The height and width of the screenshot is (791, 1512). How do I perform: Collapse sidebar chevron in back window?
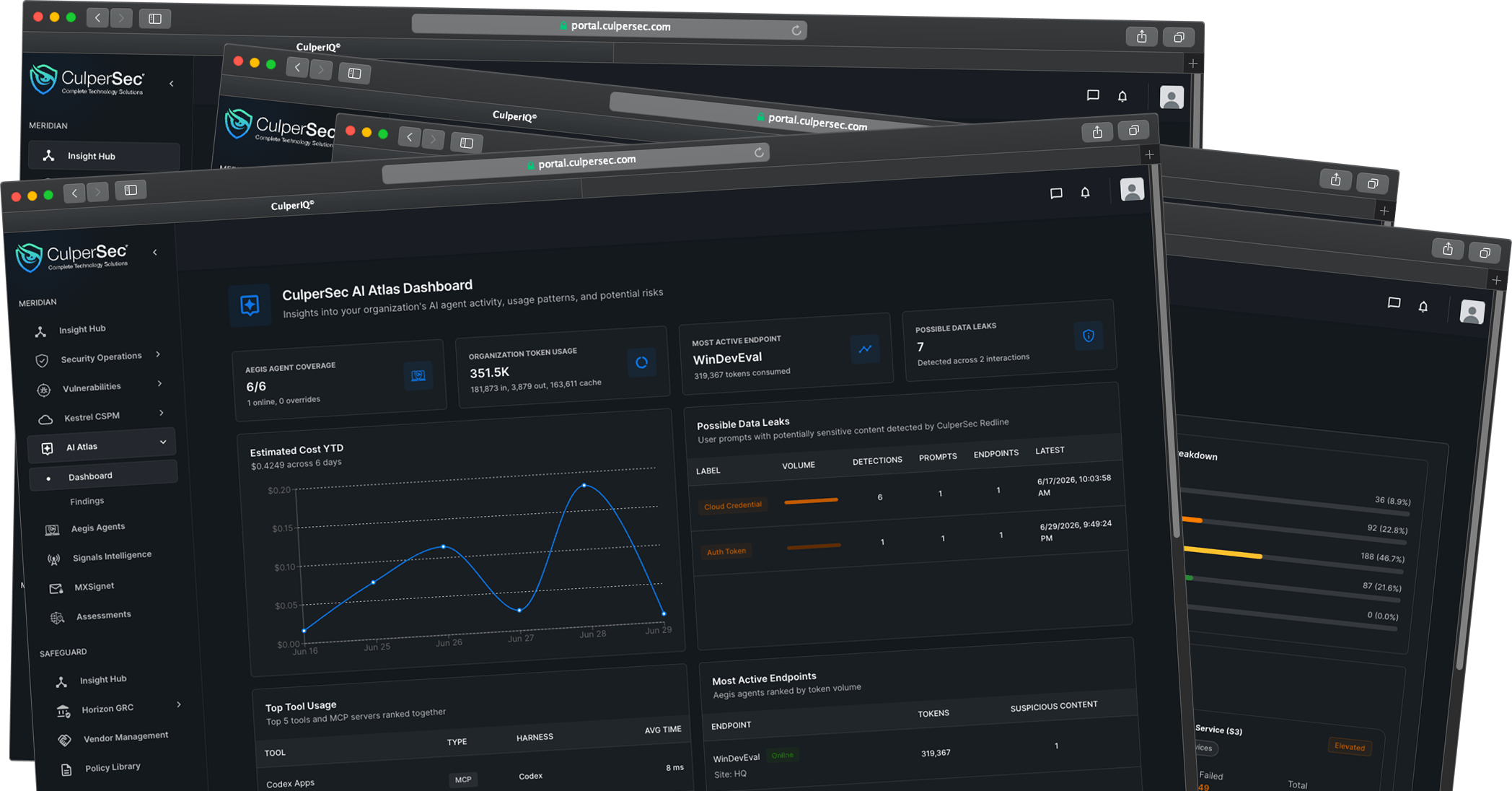pos(172,84)
